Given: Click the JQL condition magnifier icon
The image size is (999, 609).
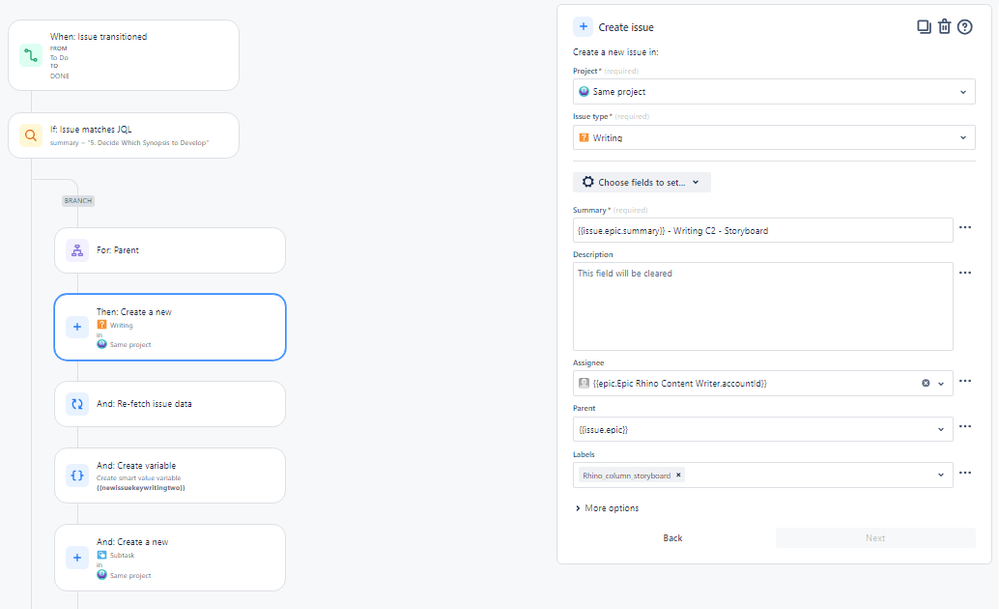Looking at the screenshot, I should coord(31,135).
